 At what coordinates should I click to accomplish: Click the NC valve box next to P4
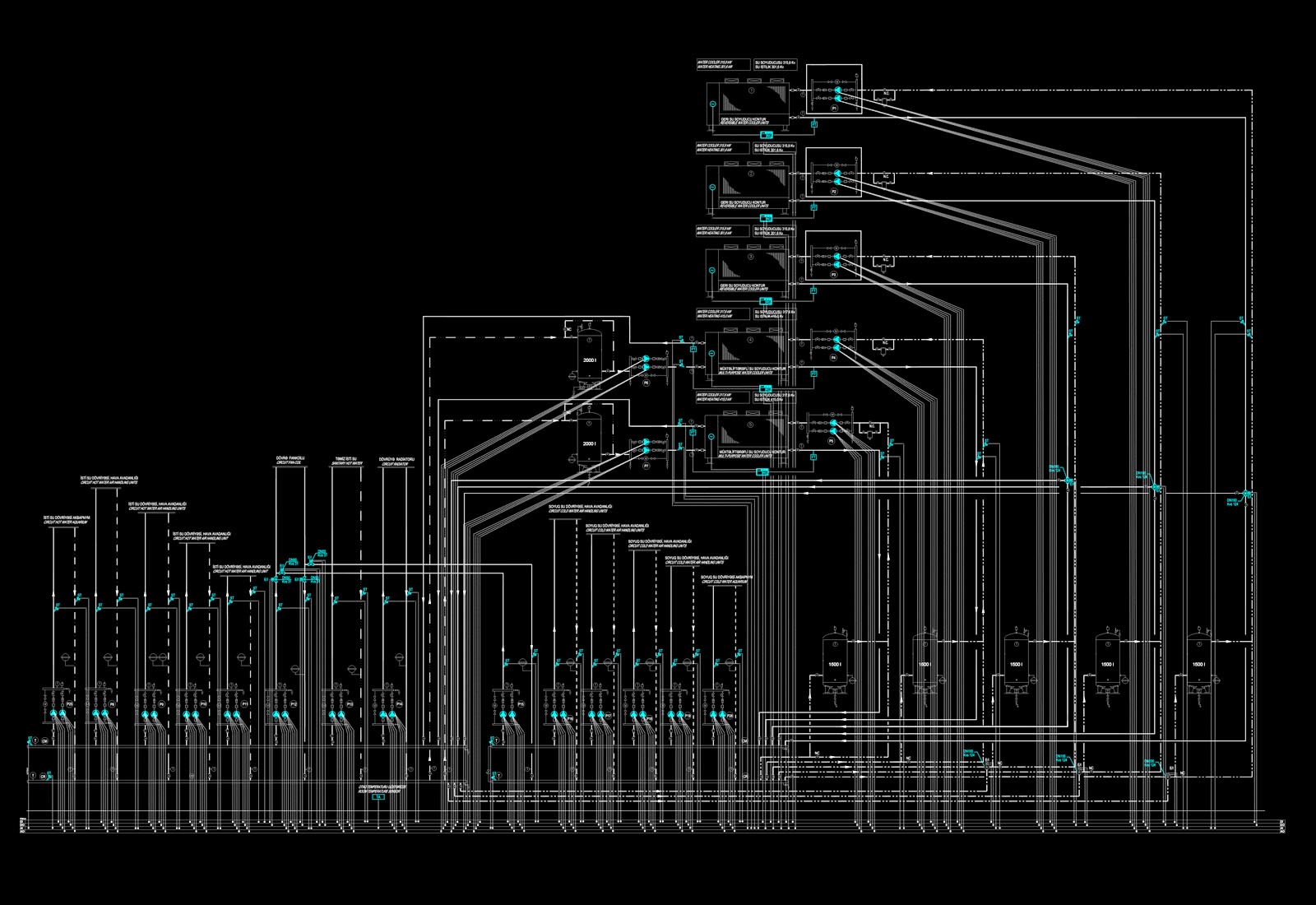click(883, 346)
